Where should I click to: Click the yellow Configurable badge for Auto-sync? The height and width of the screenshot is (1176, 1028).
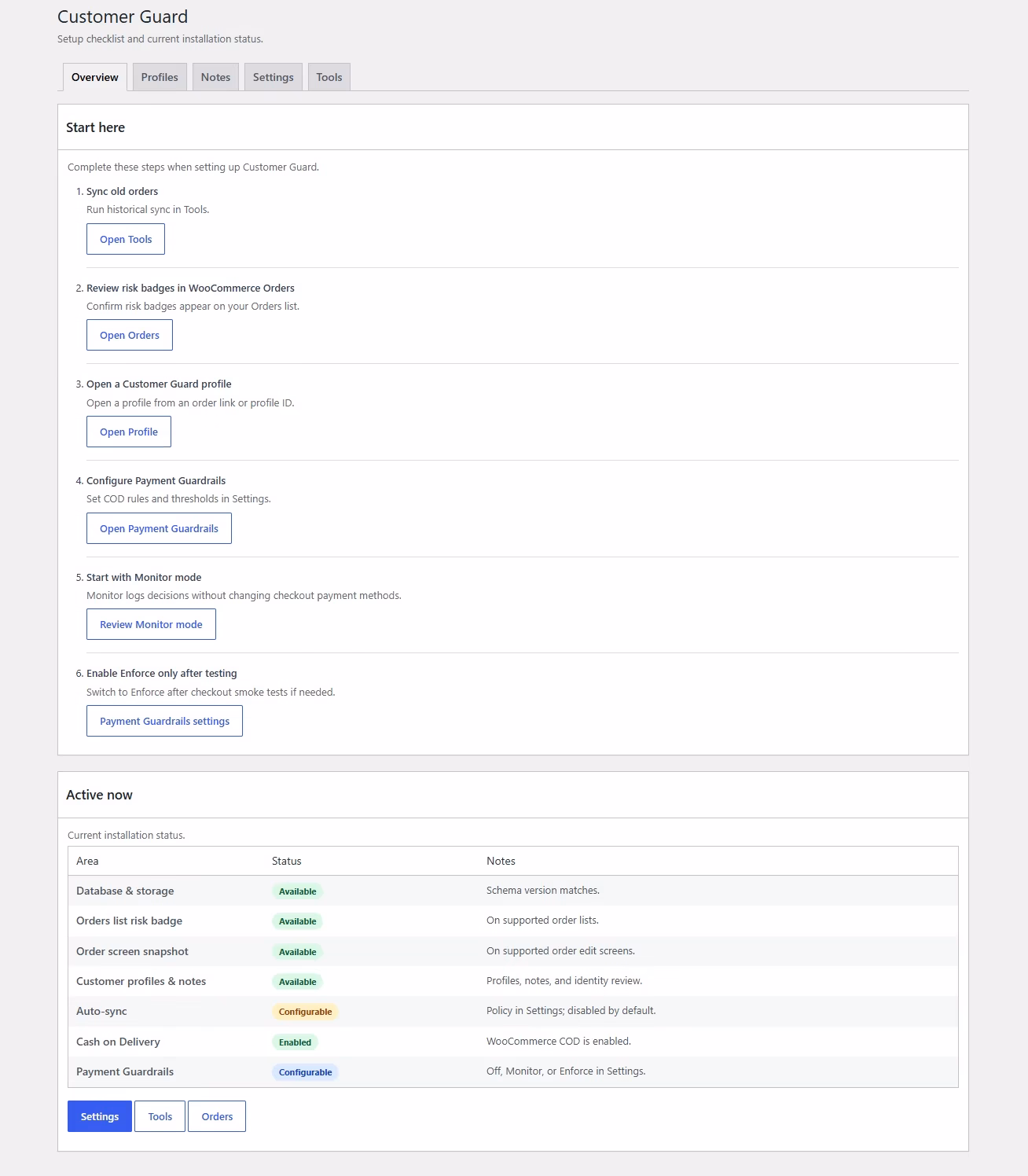305,1012
